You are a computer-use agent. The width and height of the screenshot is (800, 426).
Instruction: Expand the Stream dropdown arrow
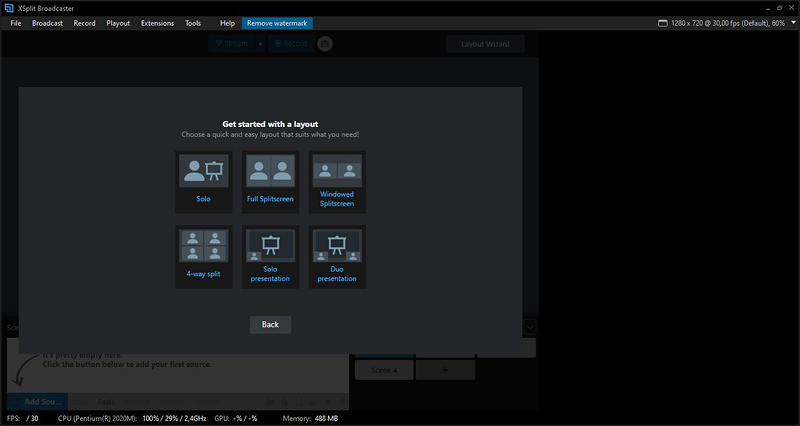click(260, 44)
